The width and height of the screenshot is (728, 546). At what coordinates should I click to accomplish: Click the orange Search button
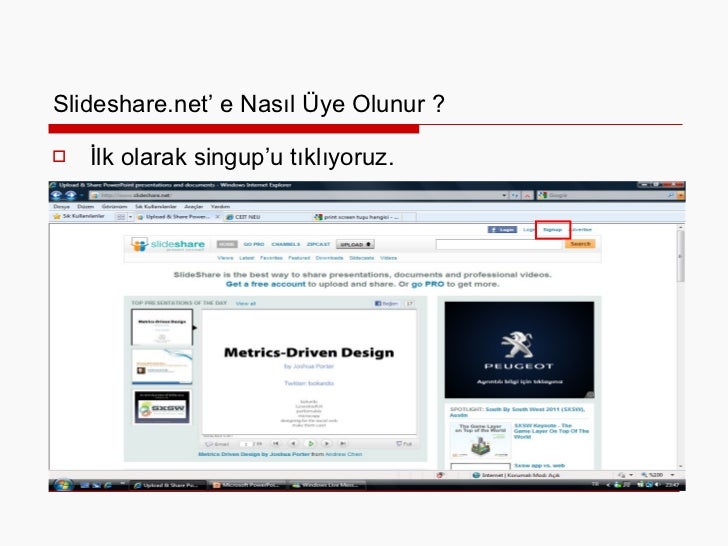[580, 244]
